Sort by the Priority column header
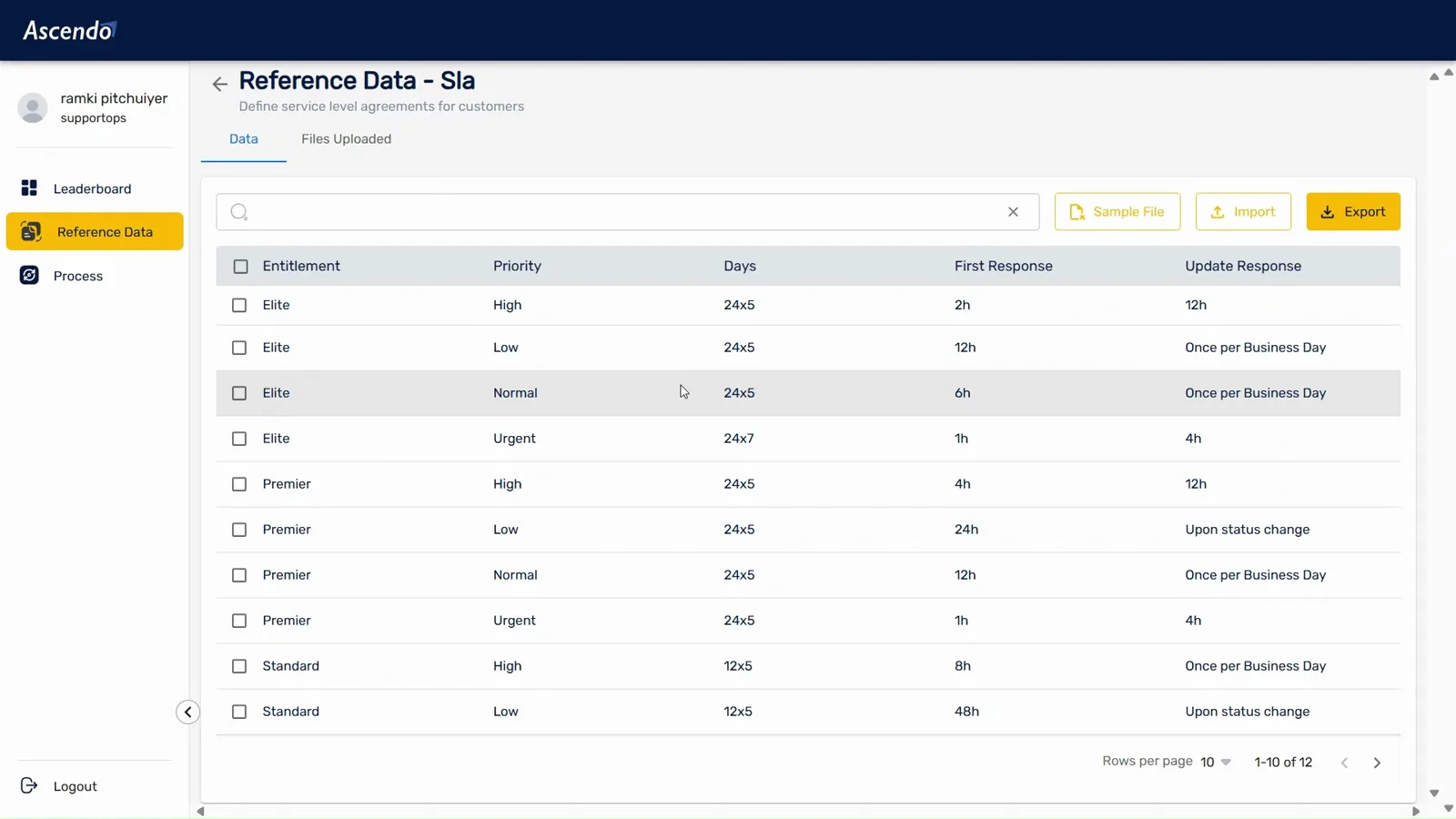Image resolution: width=1456 pixels, height=819 pixels. coord(517,266)
